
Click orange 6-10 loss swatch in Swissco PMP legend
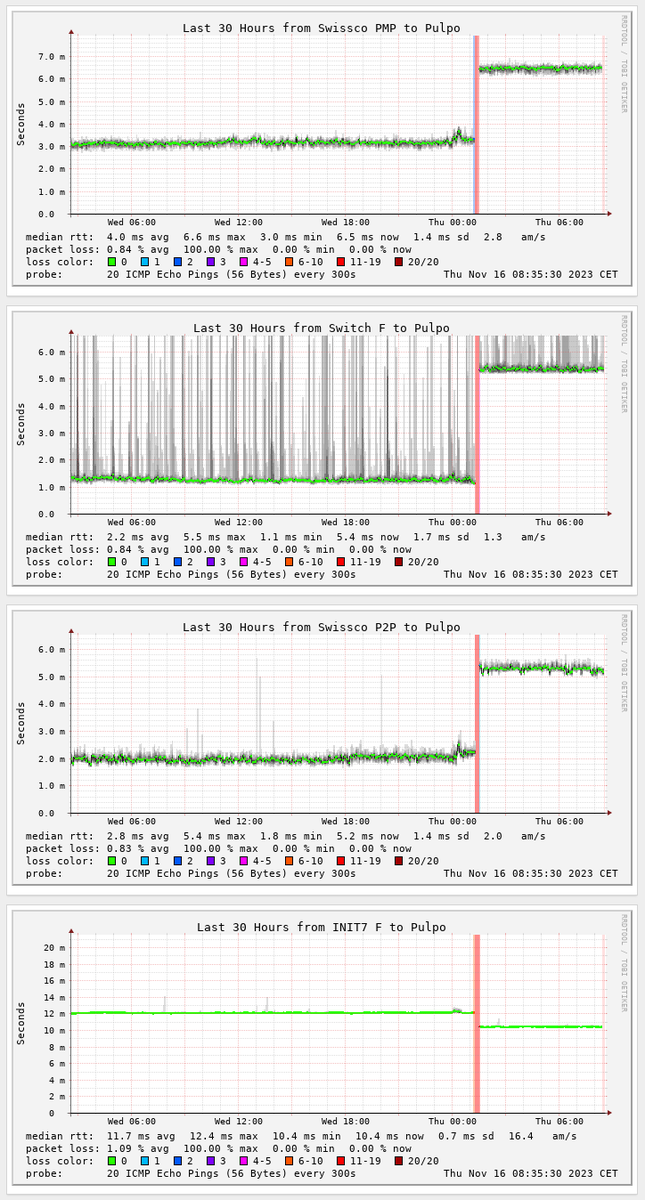click(289, 262)
